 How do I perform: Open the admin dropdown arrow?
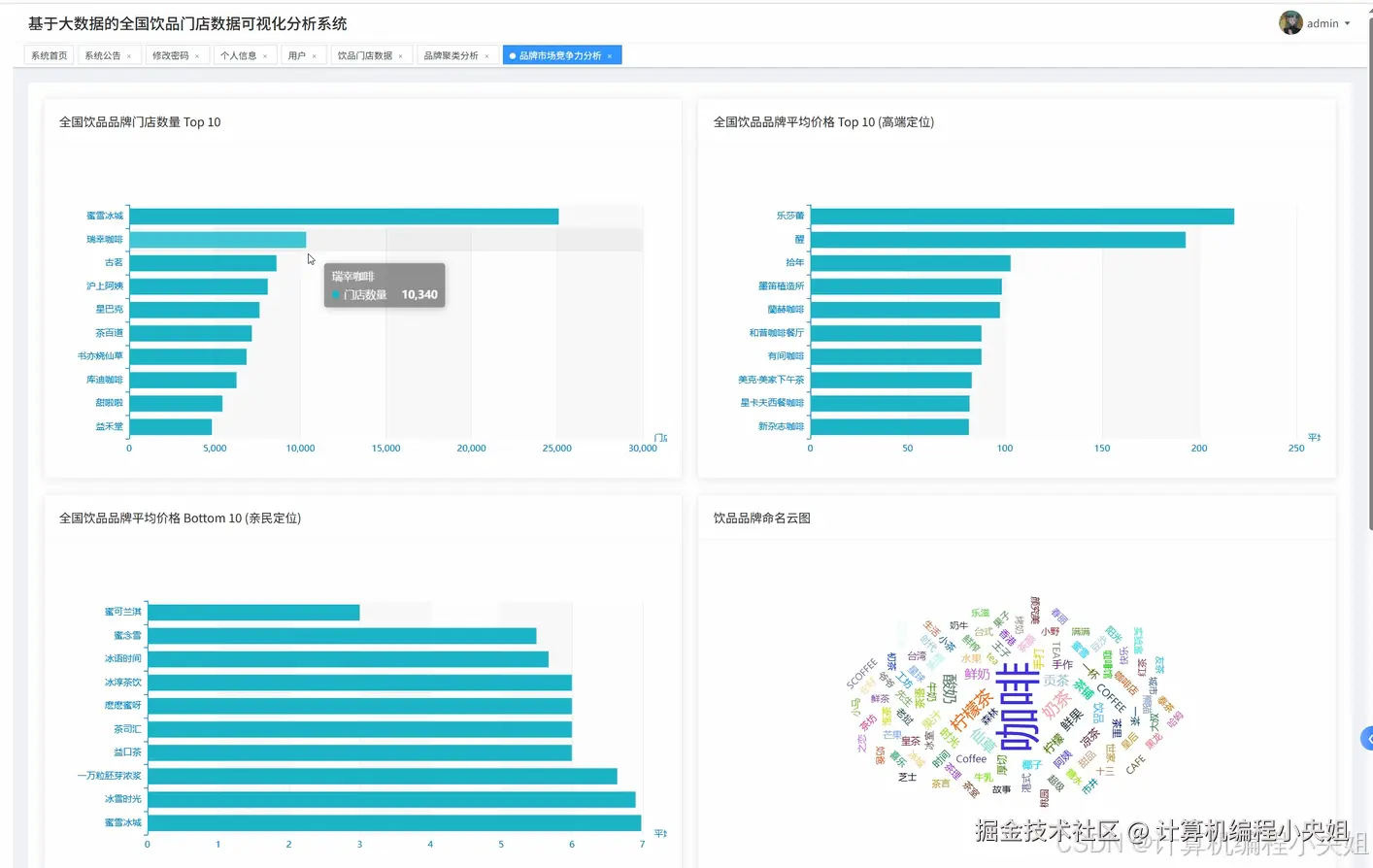[1348, 23]
